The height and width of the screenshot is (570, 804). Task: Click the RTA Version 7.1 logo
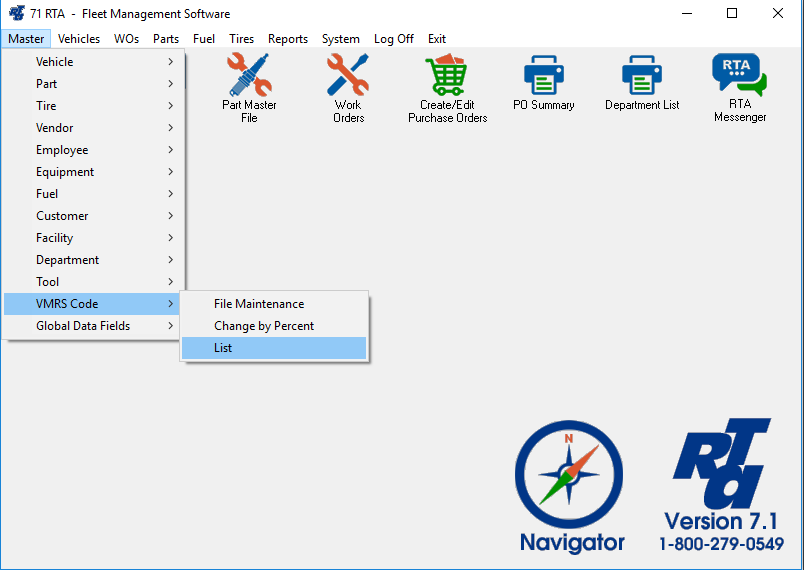click(x=721, y=470)
